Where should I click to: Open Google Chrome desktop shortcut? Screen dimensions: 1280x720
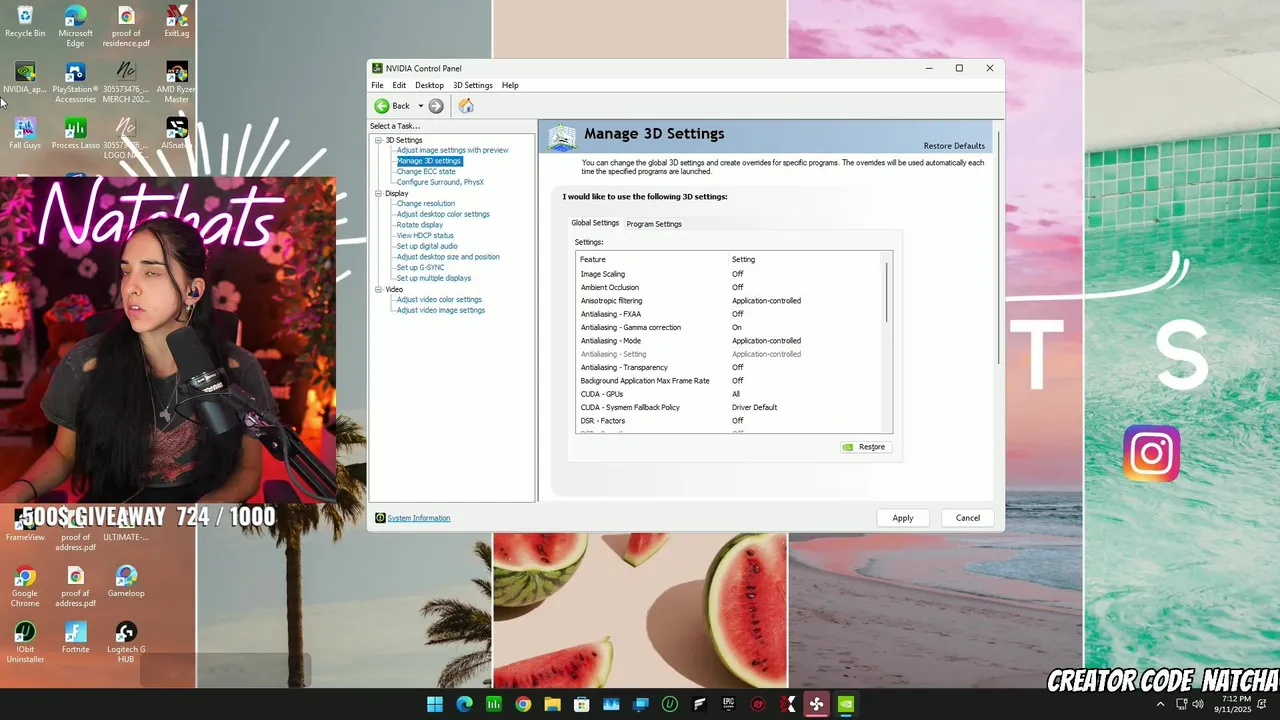(25, 587)
